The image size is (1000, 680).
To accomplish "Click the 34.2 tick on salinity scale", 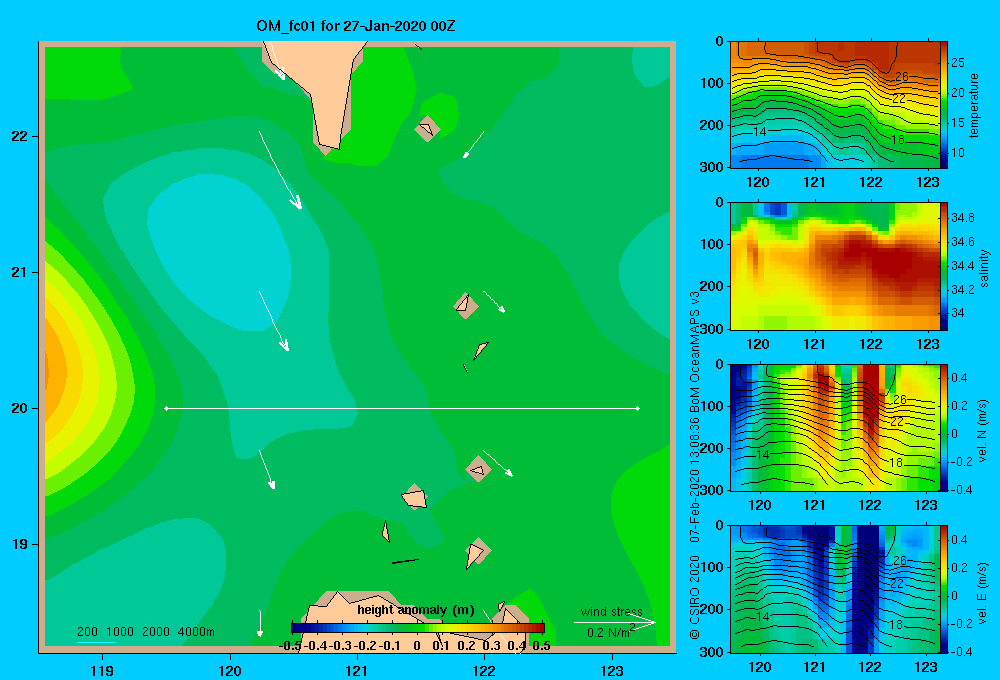I will click(963, 290).
